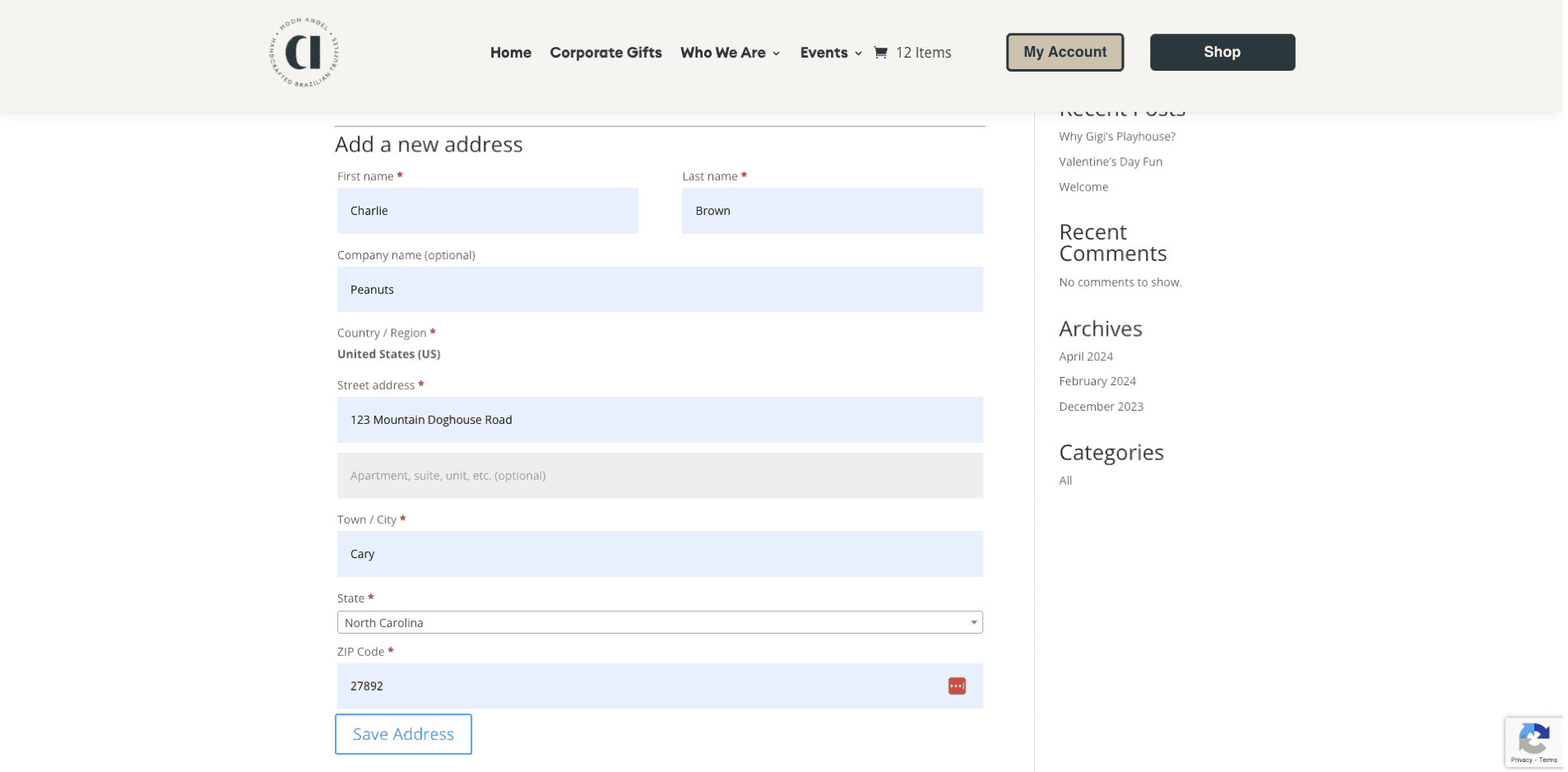Image resolution: width=1568 pixels, height=772 pixels.
Task: Expand the Who We Are menu chevron
Action: 776,53
